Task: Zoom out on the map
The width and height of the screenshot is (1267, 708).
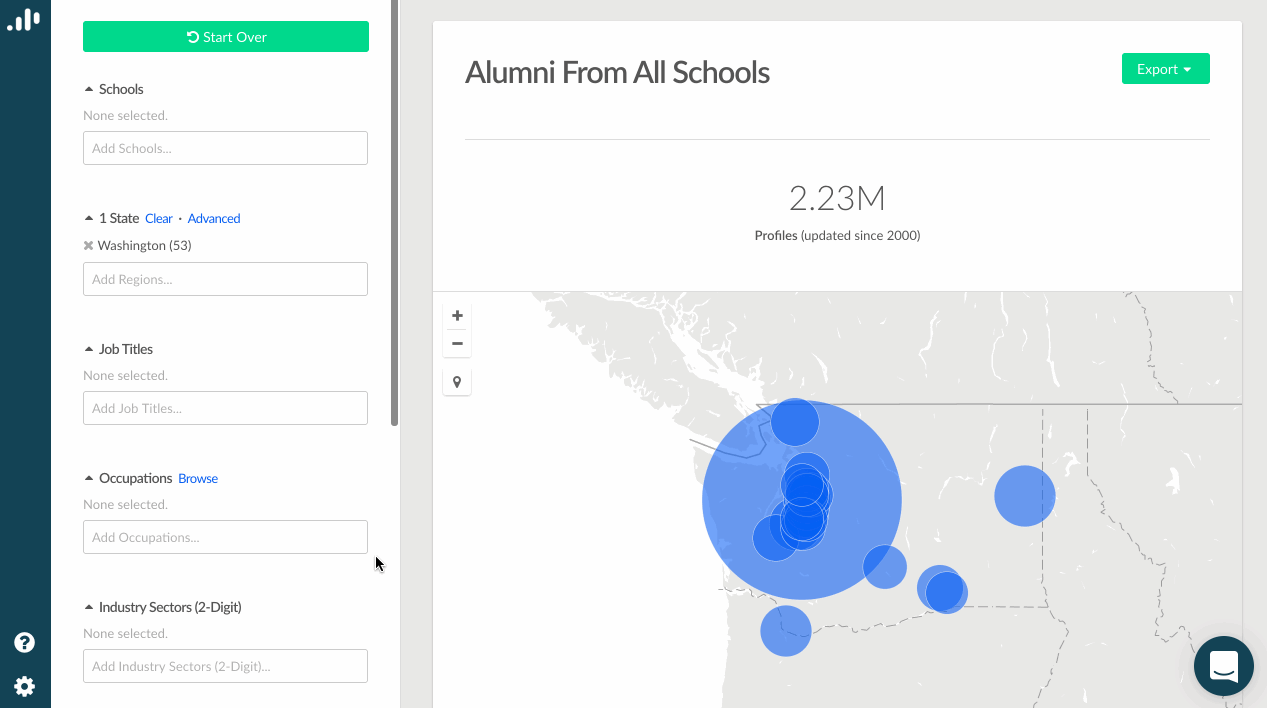Action: click(x=457, y=343)
